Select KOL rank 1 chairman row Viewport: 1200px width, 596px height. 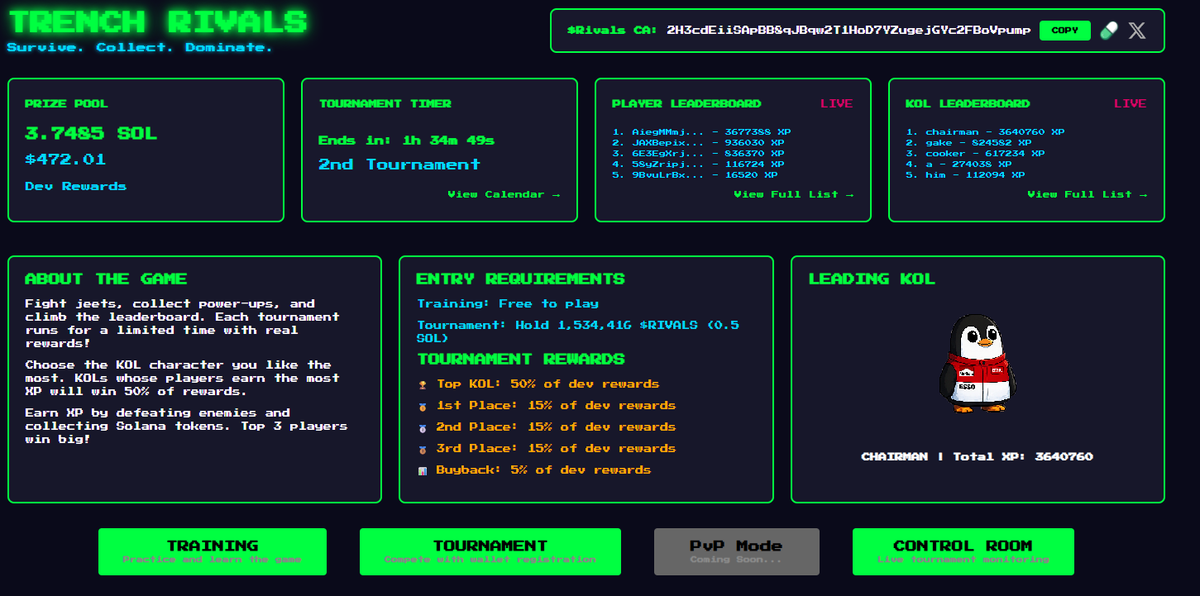(x=985, y=132)
